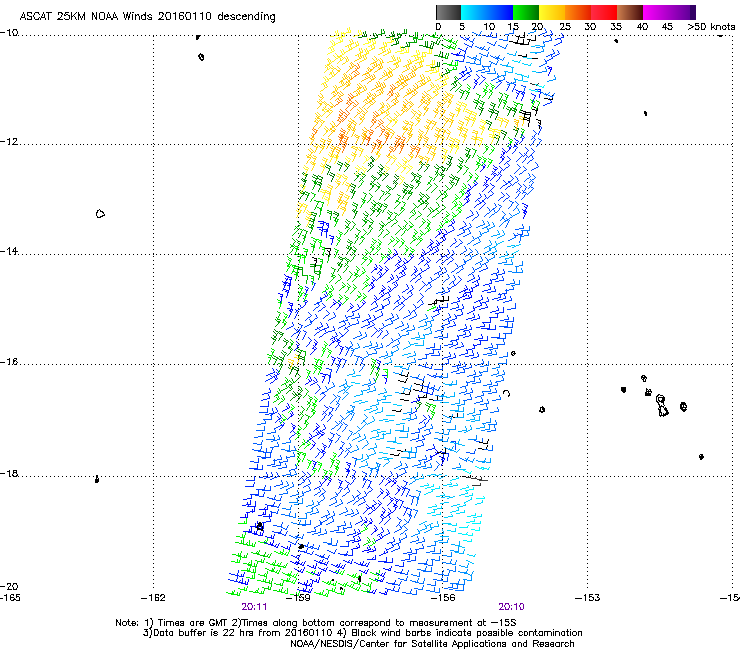
Task: Click the '-18' latitude axis label
Action: tap(9, 473)
